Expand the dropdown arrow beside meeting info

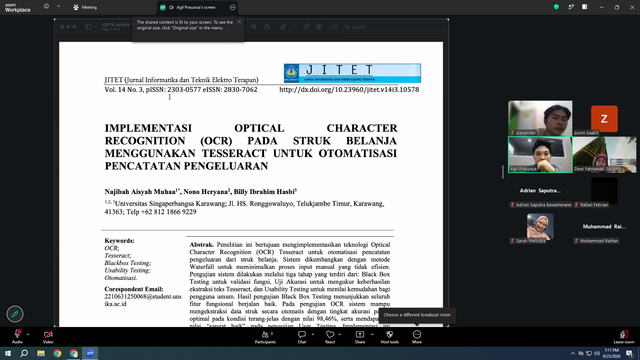(58, 7)
